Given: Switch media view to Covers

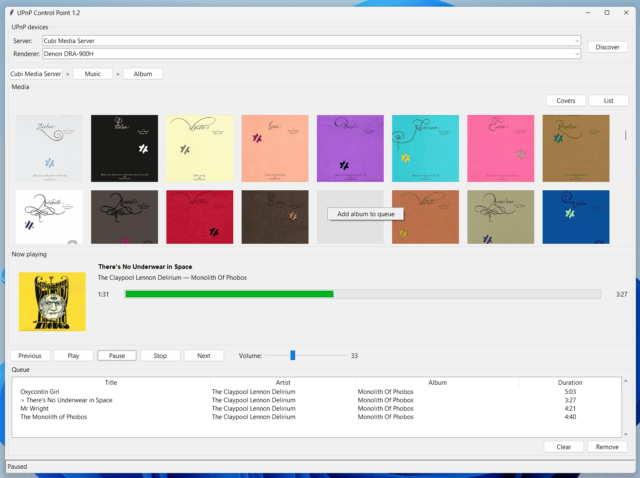Looking at the screenshot, I should (566, 100).
